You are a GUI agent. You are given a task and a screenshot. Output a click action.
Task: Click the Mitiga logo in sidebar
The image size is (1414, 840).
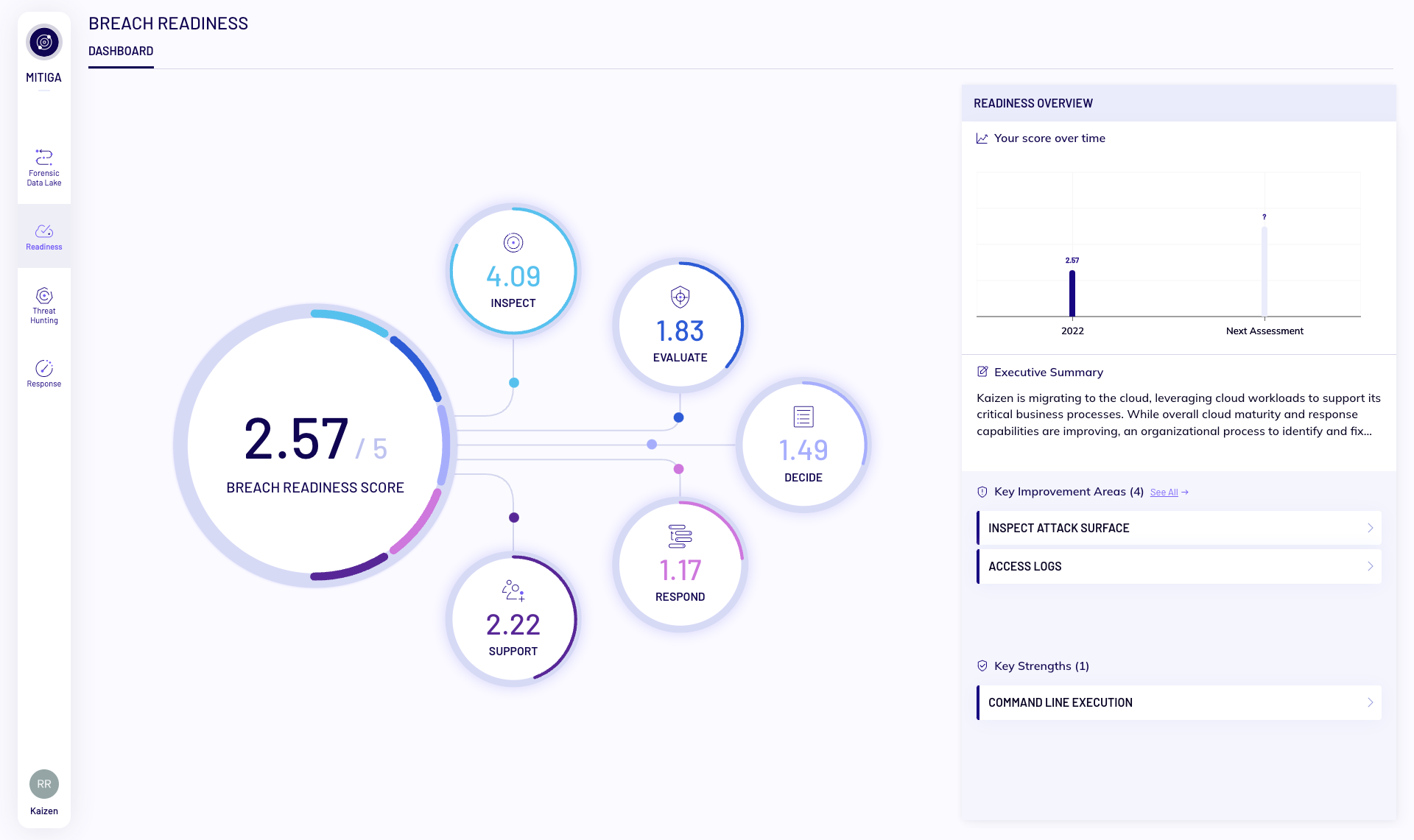point(43,42)
